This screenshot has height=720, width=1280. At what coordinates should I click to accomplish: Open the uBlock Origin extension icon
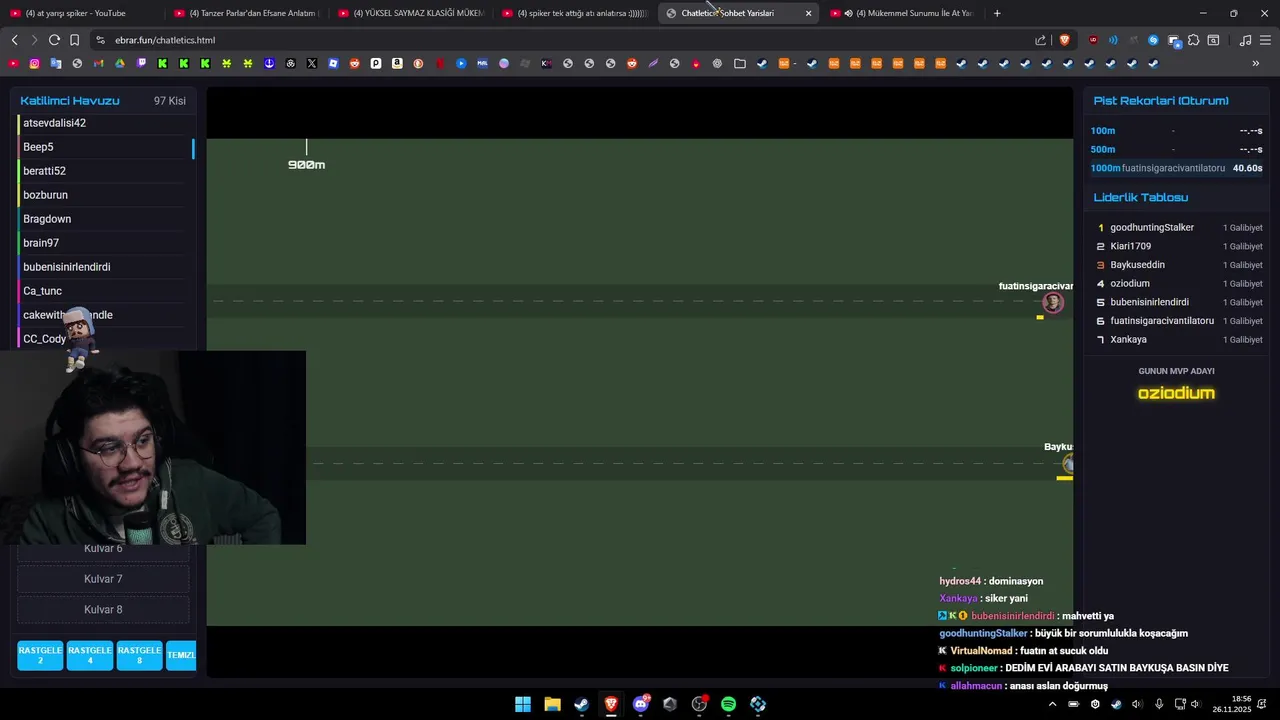click(1092, 40)
